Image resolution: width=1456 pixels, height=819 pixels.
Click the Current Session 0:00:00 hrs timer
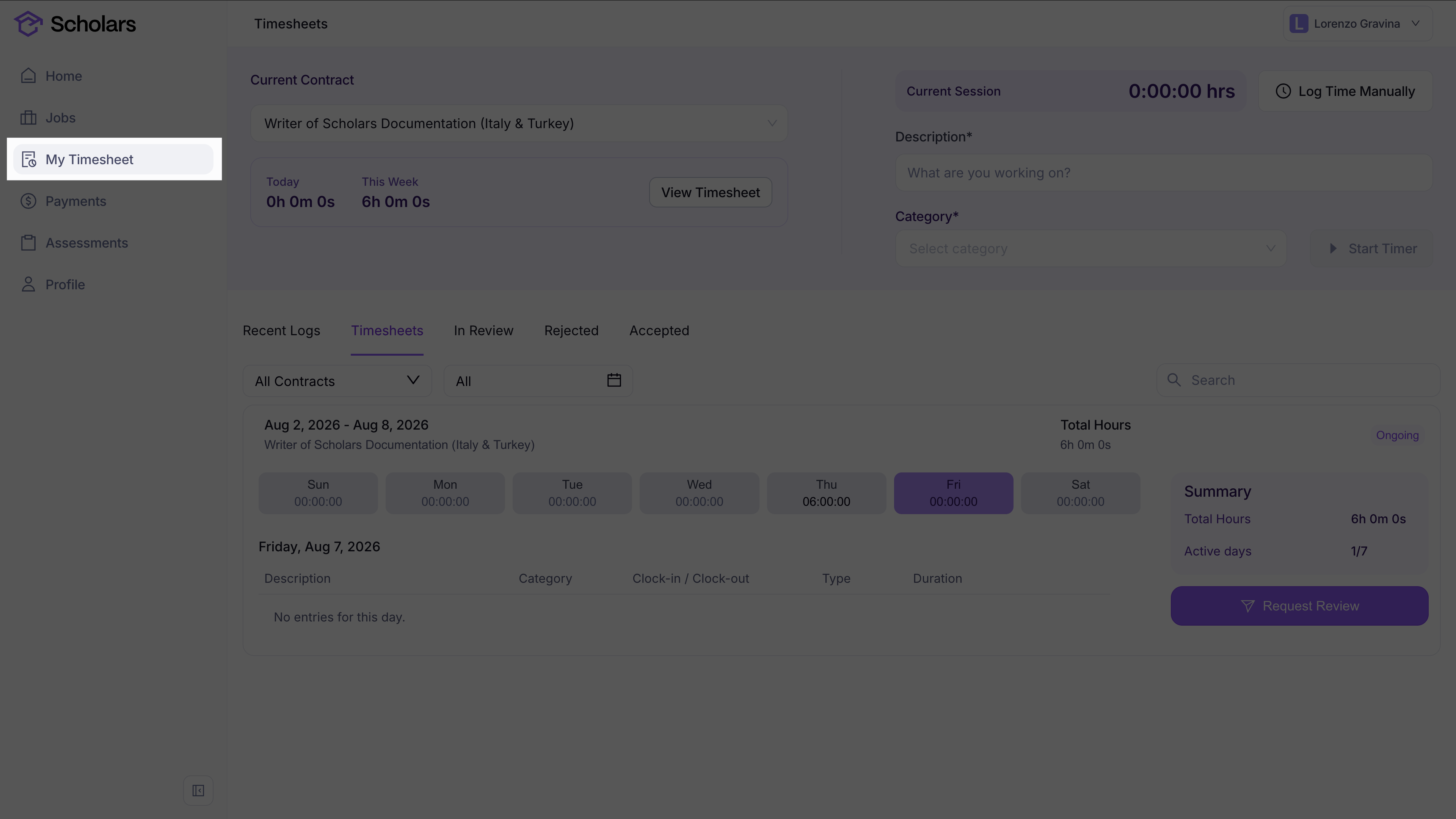1070,91
